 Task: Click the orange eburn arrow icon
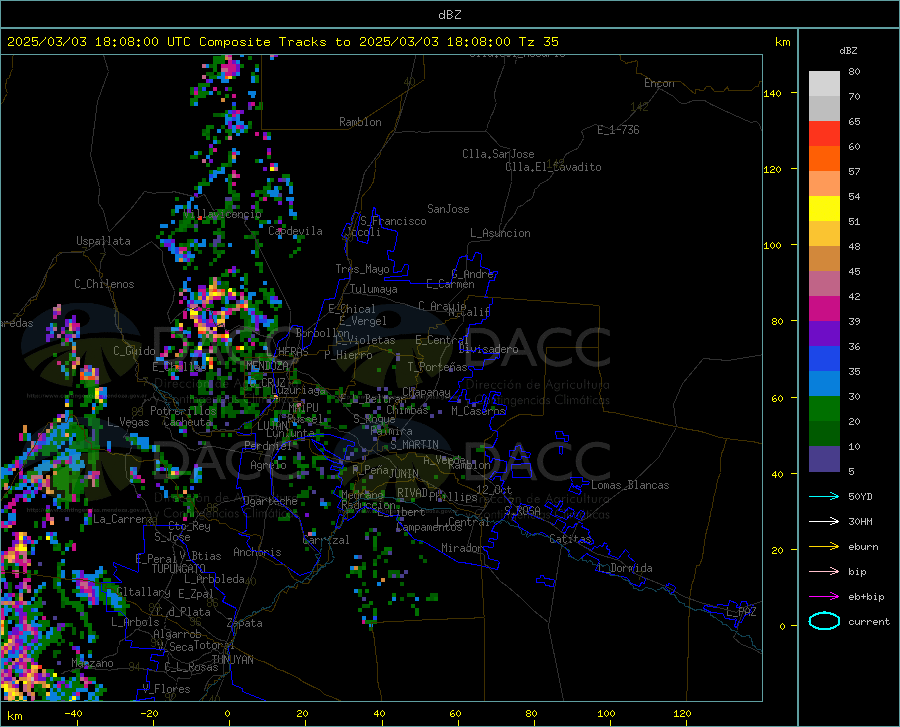824,546
